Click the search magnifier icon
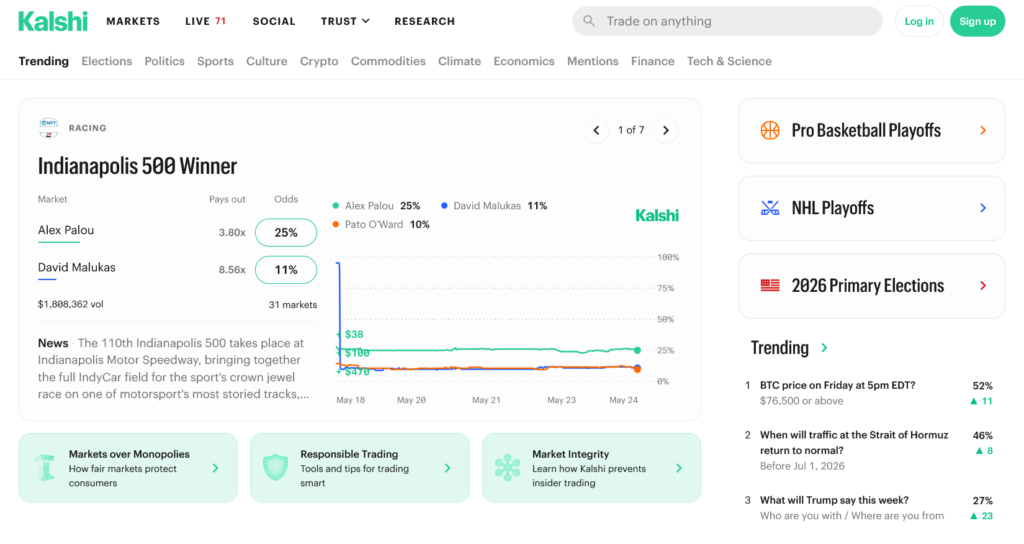Viewport: 1024px width, 544px height. pyautogui.click(x=589, y=21)
